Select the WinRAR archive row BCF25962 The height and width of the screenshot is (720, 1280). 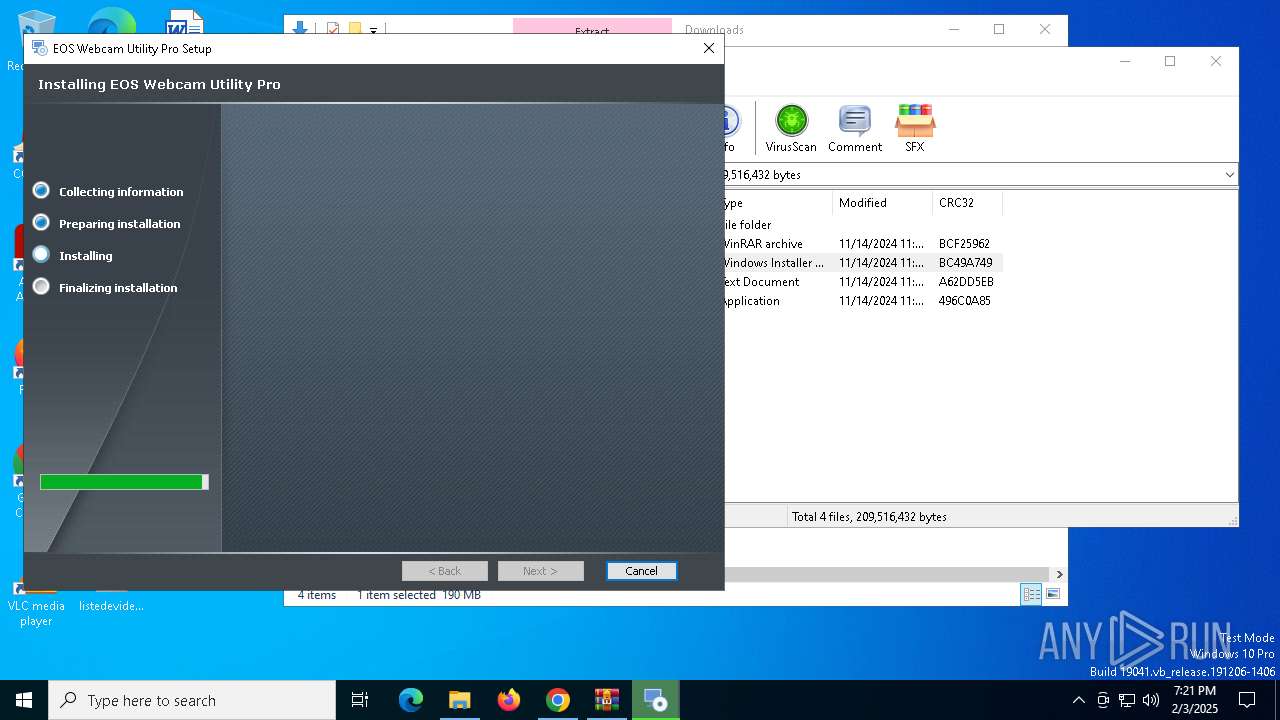[x=862, y=244]
